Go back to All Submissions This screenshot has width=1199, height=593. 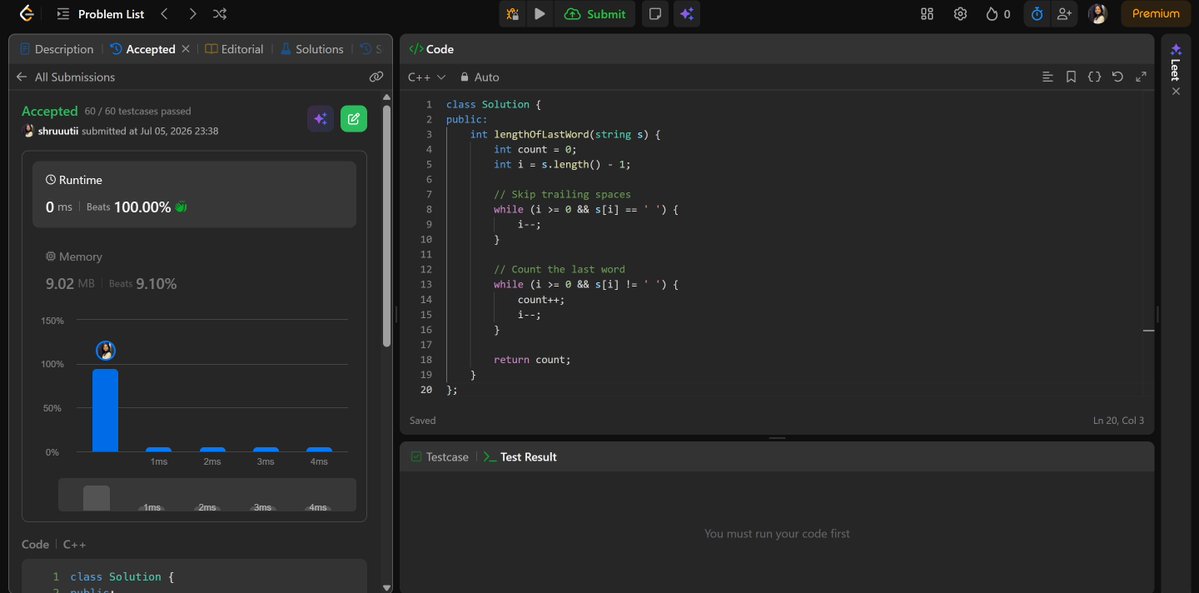click(x=66, y=77)
